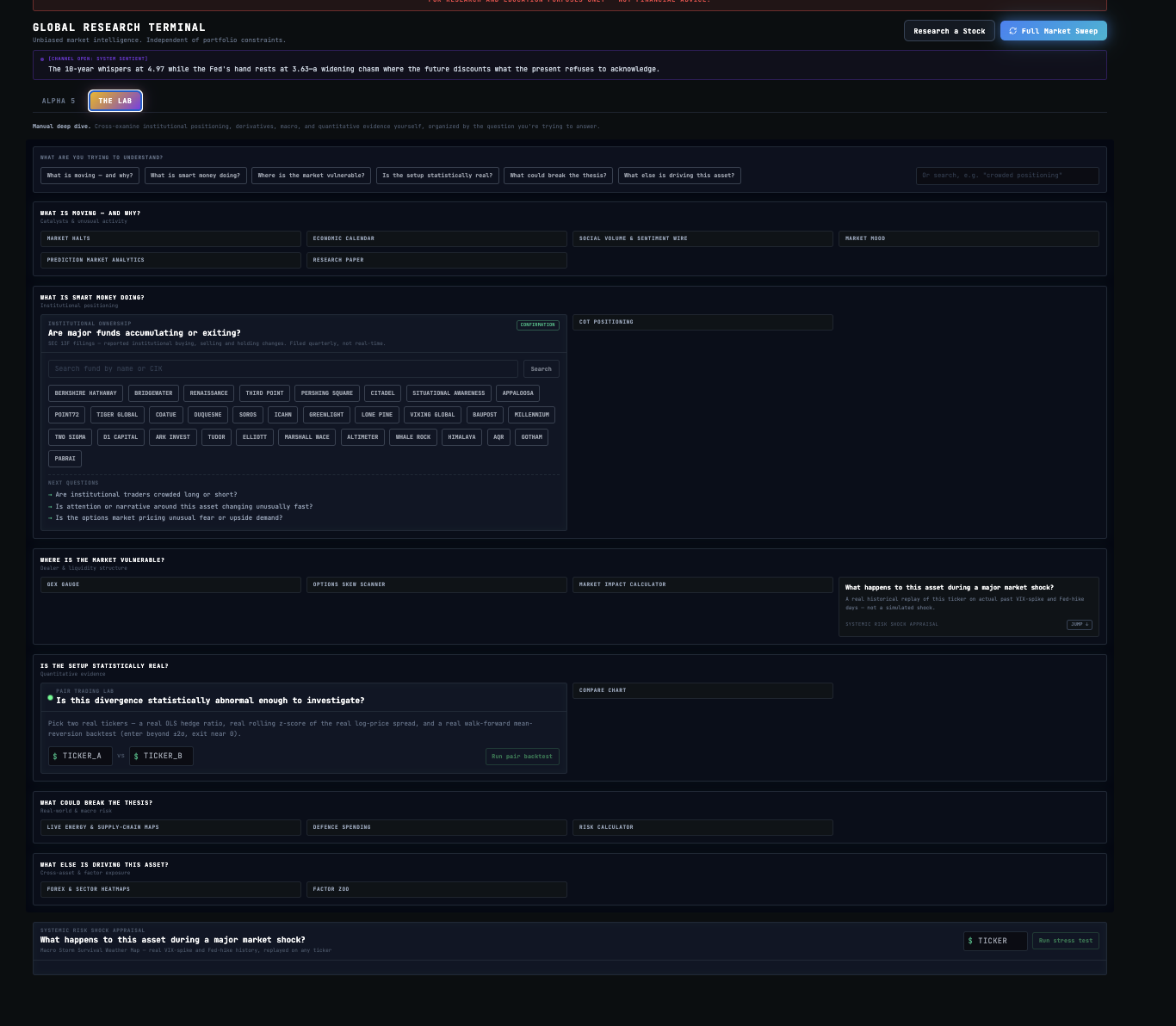Expand the GEX GAUGE panel

[x=170, y=584]
